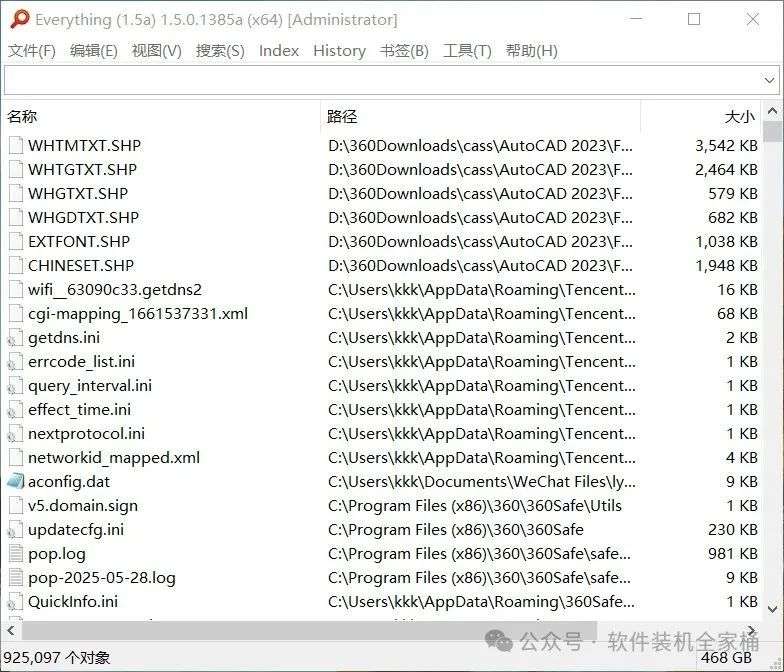Click the Everything magnifier app icon
The height and width of the screenshot is (672, 784).
[x=20, y=19]
